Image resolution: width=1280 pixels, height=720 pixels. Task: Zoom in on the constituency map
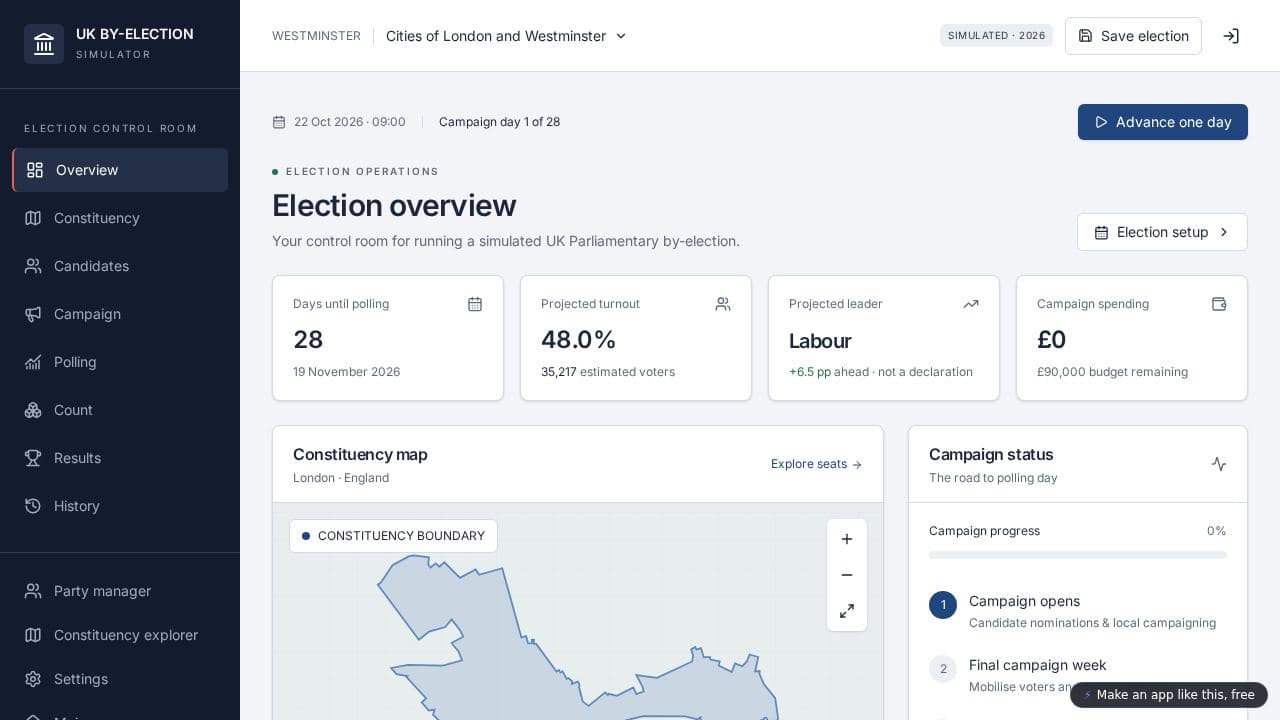pos(847,539)
